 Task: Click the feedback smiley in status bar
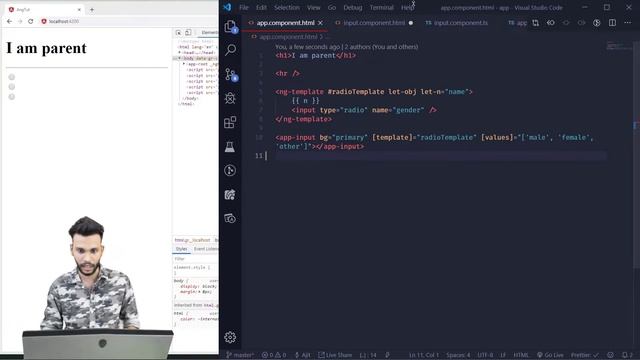coord(610,355)
